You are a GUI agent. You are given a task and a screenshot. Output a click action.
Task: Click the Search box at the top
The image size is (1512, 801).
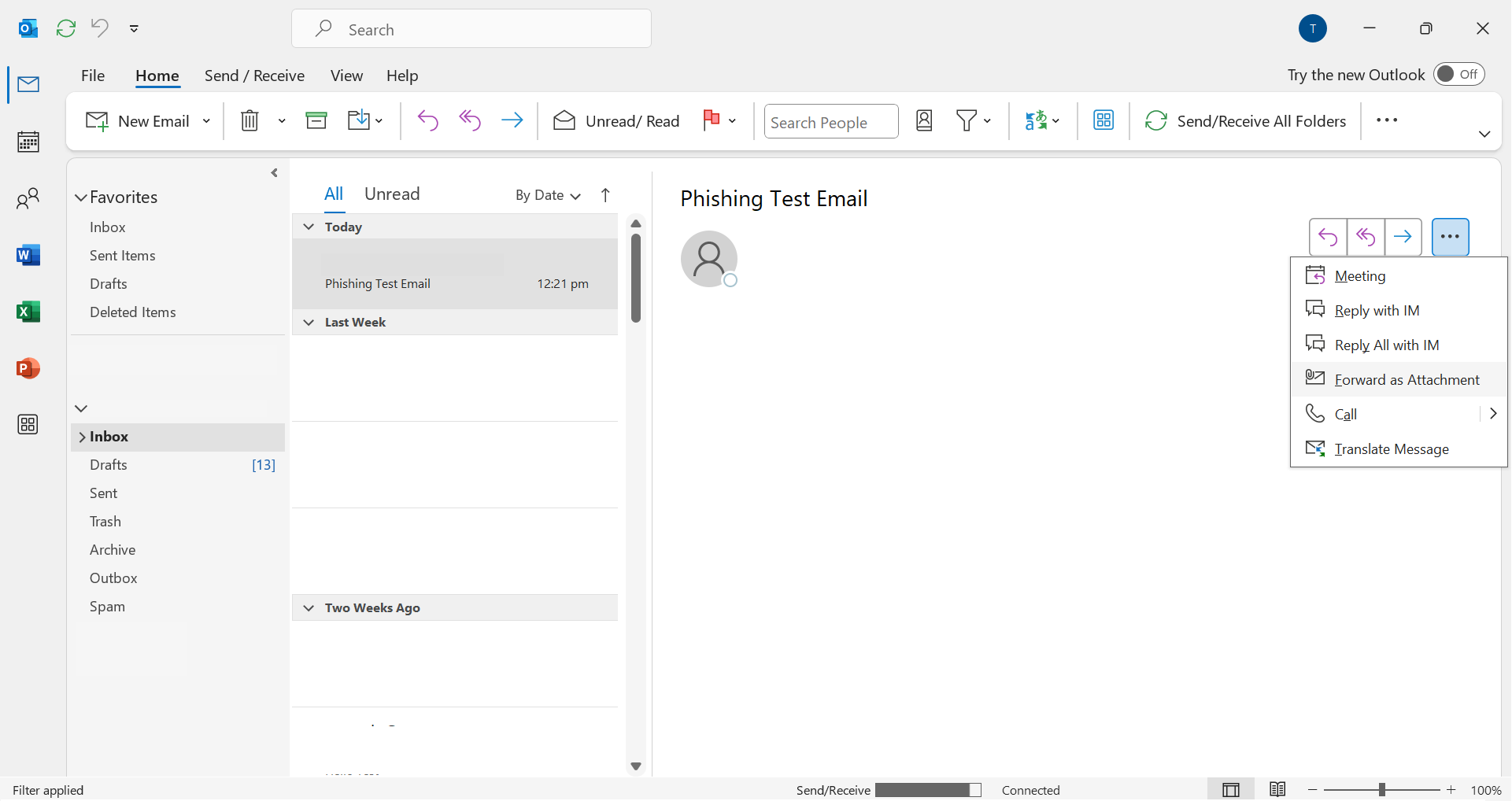pos(471,29)
